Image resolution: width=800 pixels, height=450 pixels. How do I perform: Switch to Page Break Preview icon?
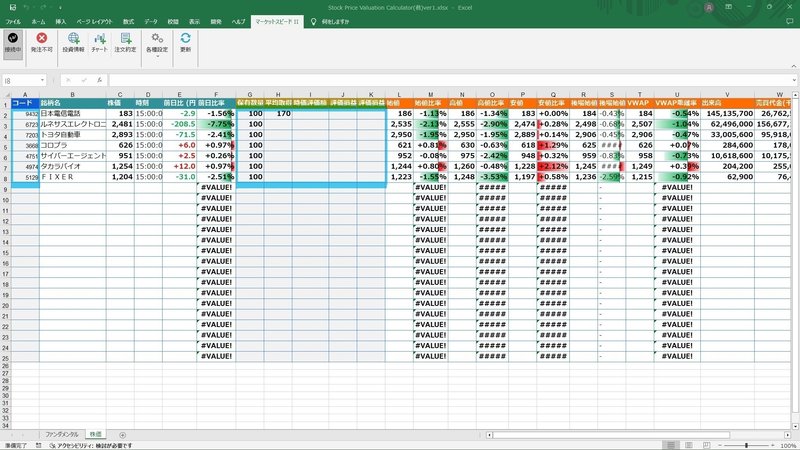[x=706, y=445]
